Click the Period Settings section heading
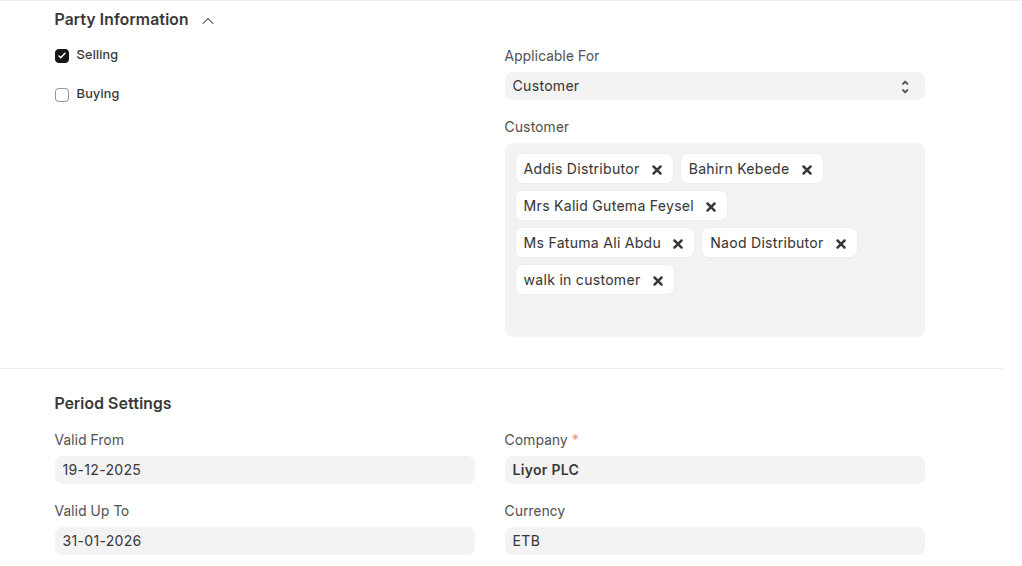Screen dimensions: 1022x566 tap(113, 403)
